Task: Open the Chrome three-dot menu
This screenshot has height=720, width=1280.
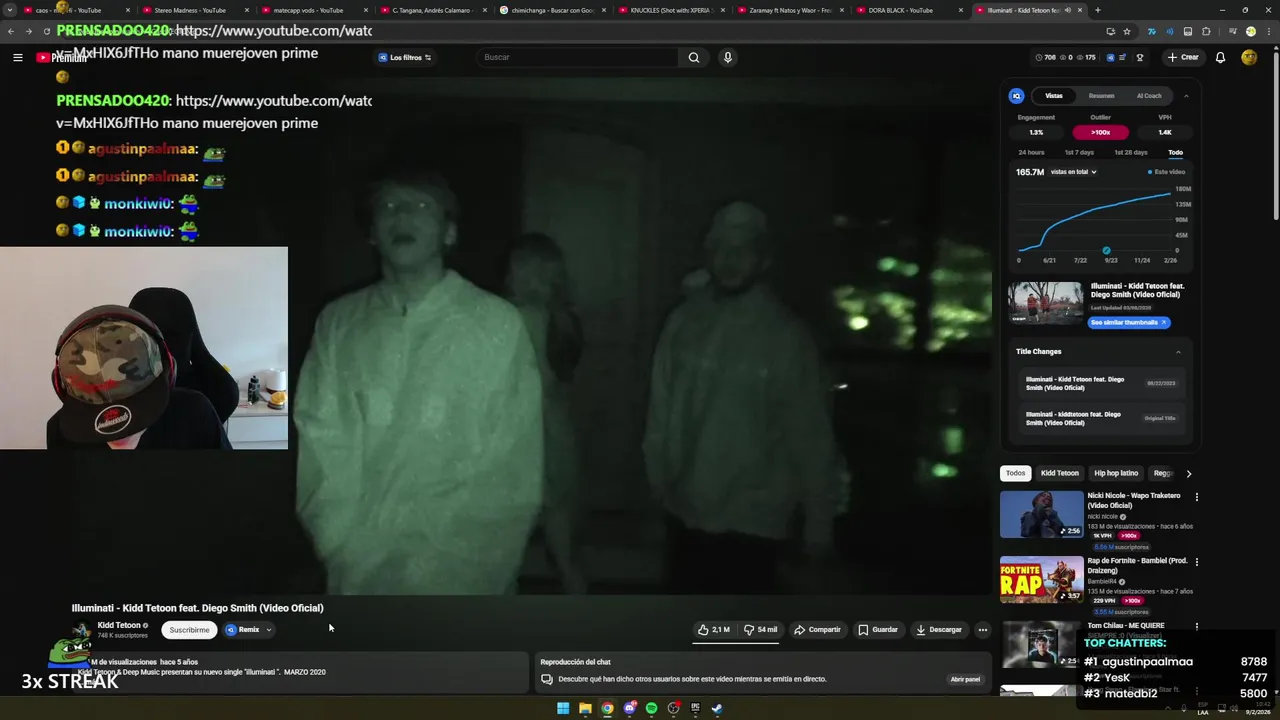Action: [x=1267, y=31]
